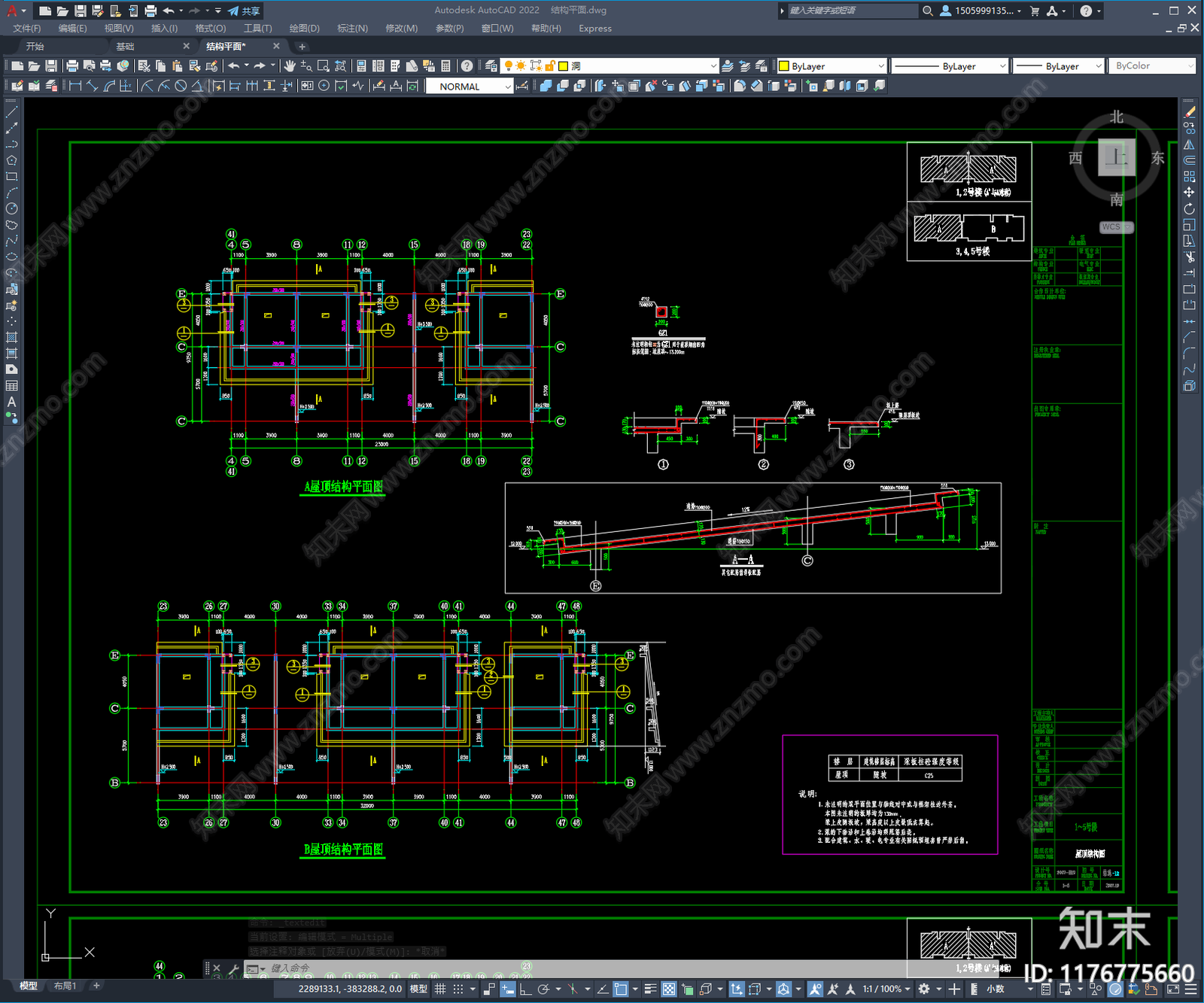Image resolution: width=1204 pixels, height=1003 pixels.
Task: Click the Linear dimension tool
Action: click(75, 86)
